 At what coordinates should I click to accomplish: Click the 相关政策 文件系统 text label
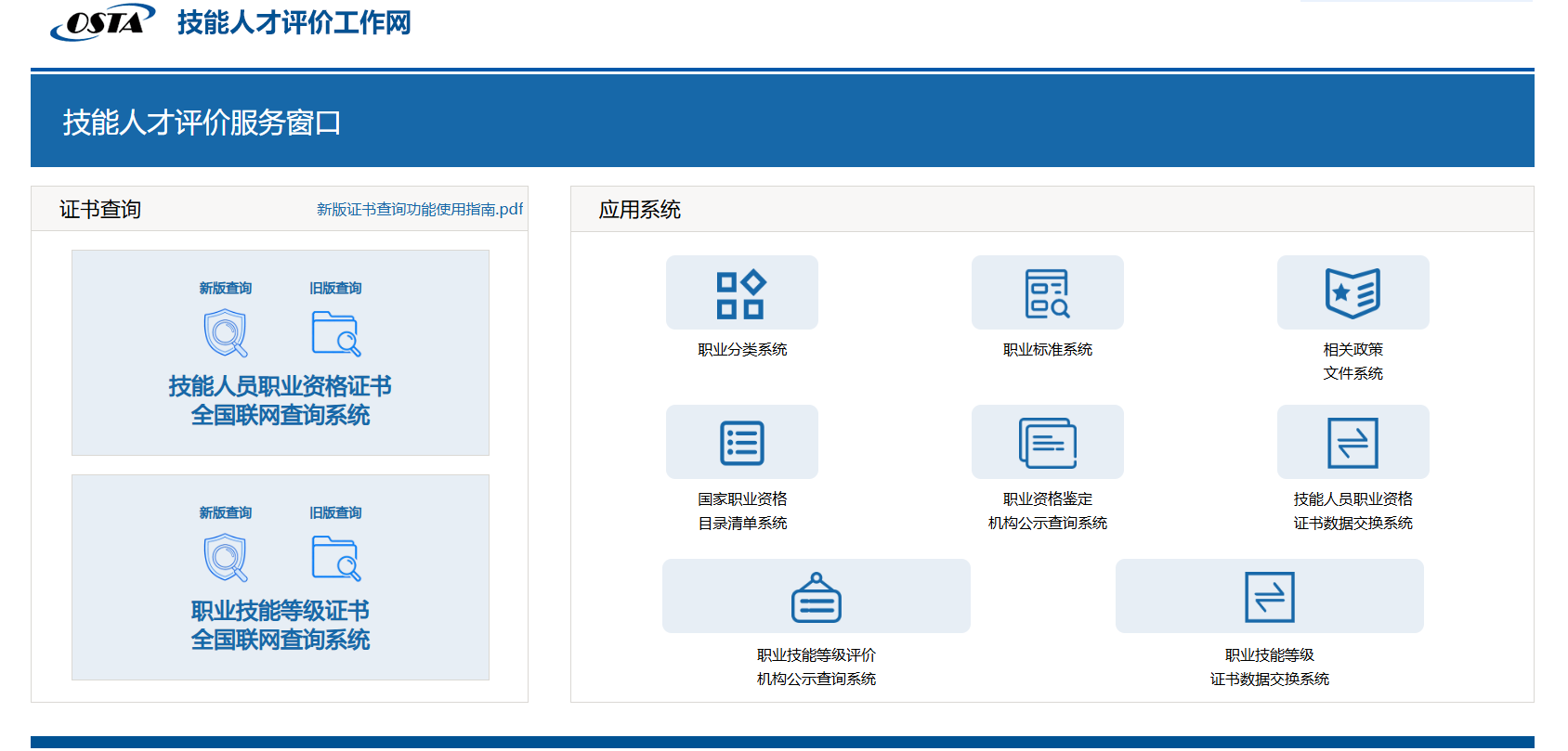coord(1353,361)
